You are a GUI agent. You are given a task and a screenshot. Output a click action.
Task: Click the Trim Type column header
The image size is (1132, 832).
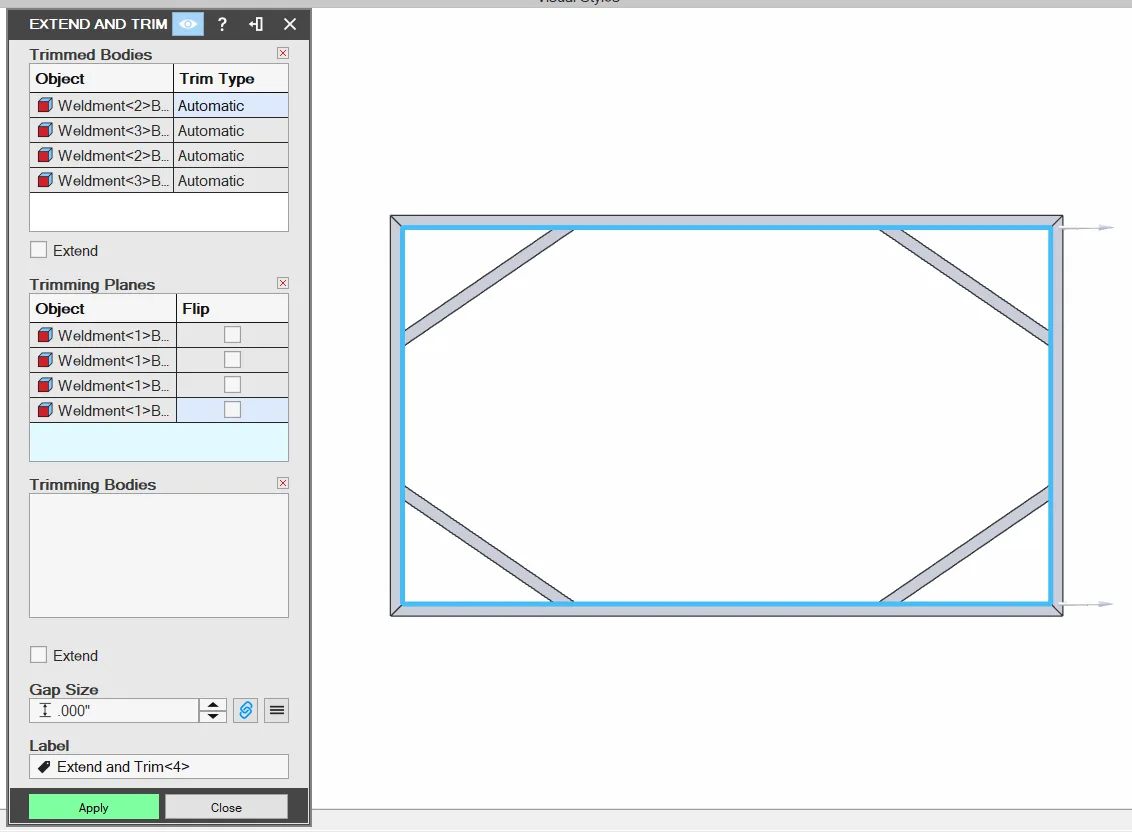(231, 79)
